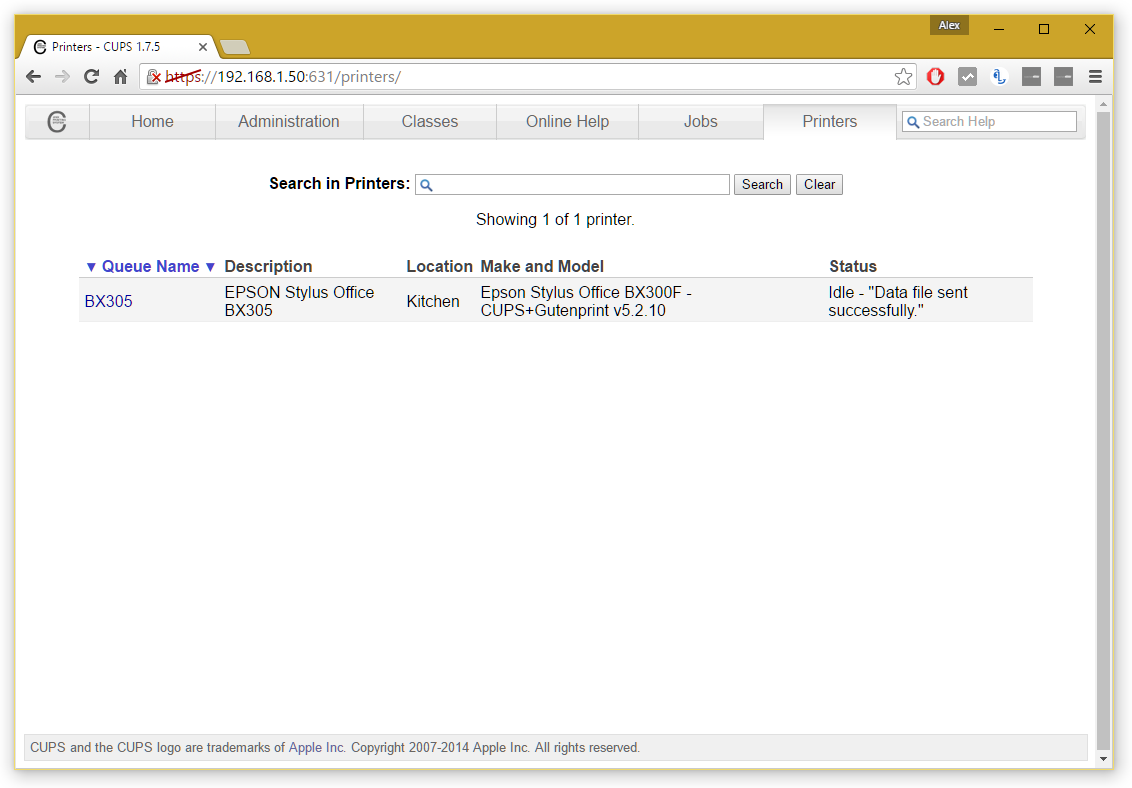Minimize the browser window
Screen dimensions: 1132x788
coord(999,29)
